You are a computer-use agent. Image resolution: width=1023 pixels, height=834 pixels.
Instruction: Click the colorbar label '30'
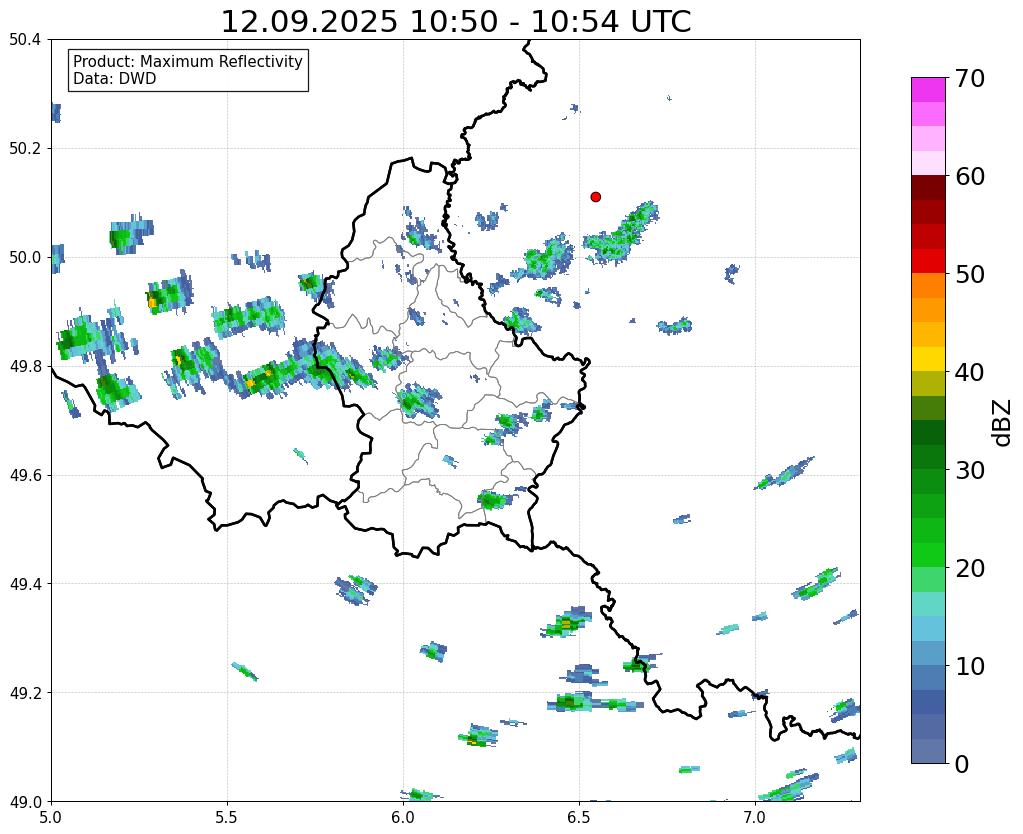[x=969, y=470]
